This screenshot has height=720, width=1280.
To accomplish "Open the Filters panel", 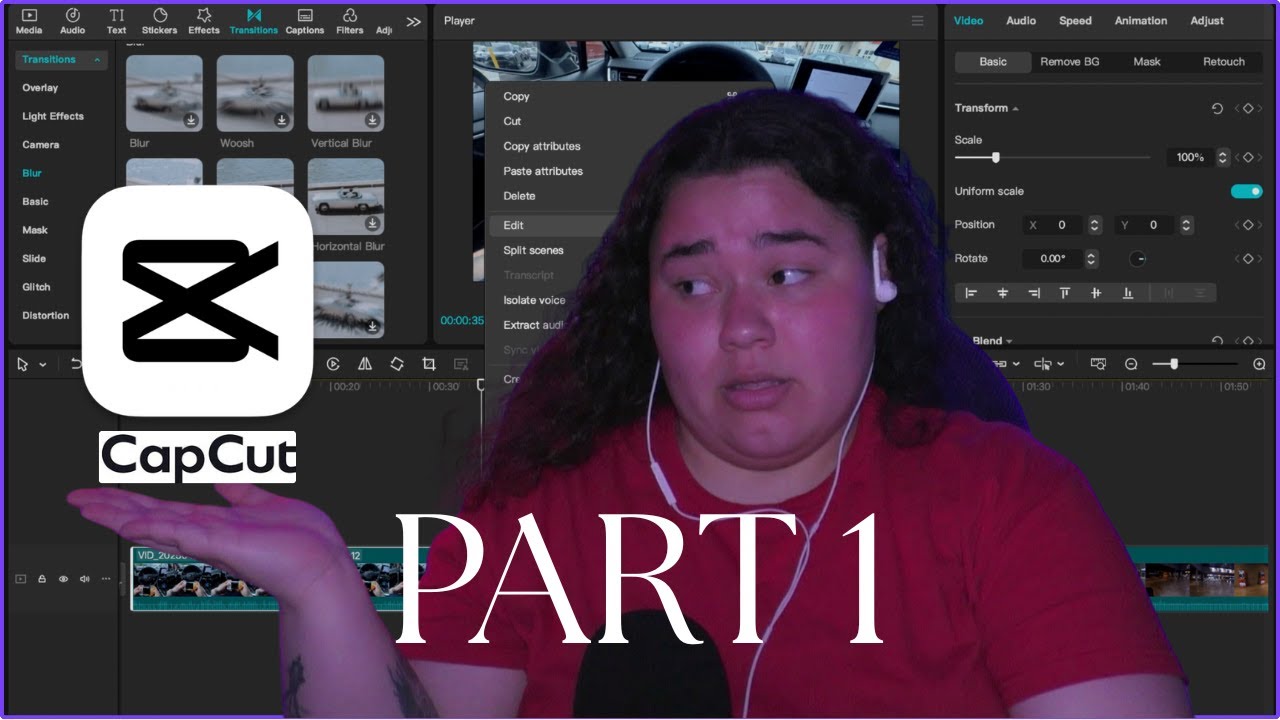I will [350, 21].
